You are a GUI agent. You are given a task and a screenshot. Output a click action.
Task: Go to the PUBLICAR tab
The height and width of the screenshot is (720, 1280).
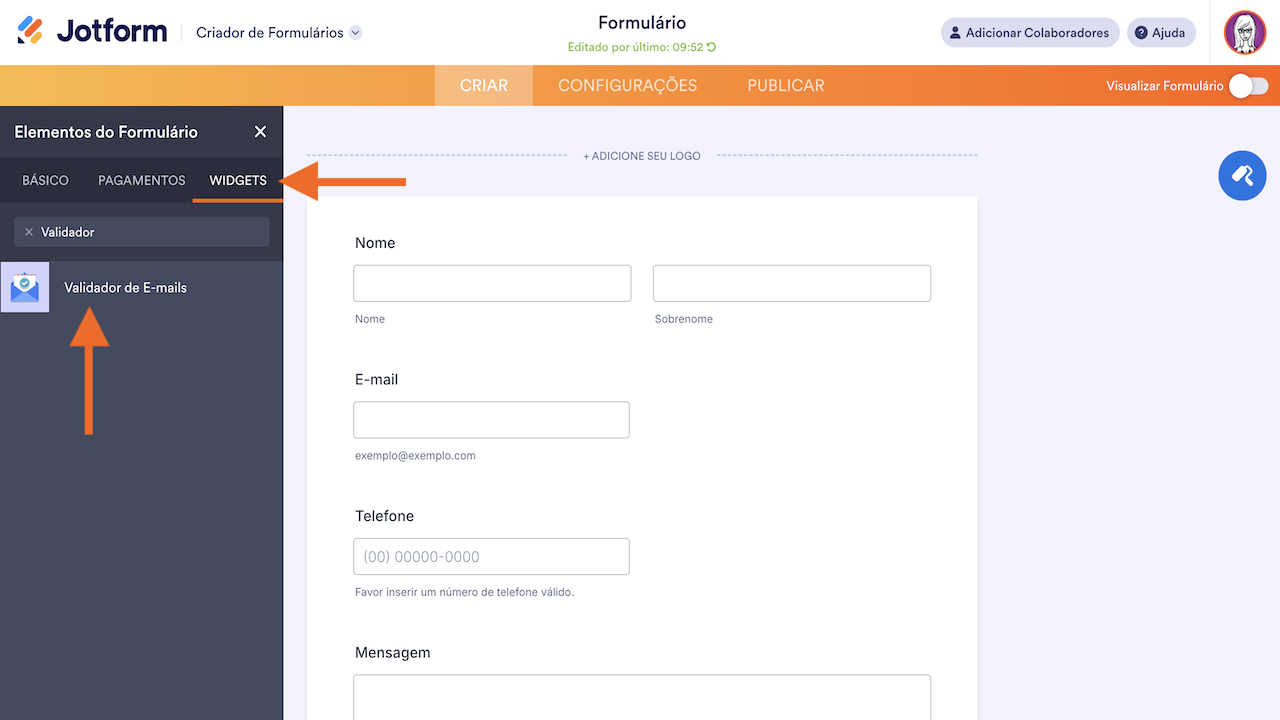tap(785, 86)
